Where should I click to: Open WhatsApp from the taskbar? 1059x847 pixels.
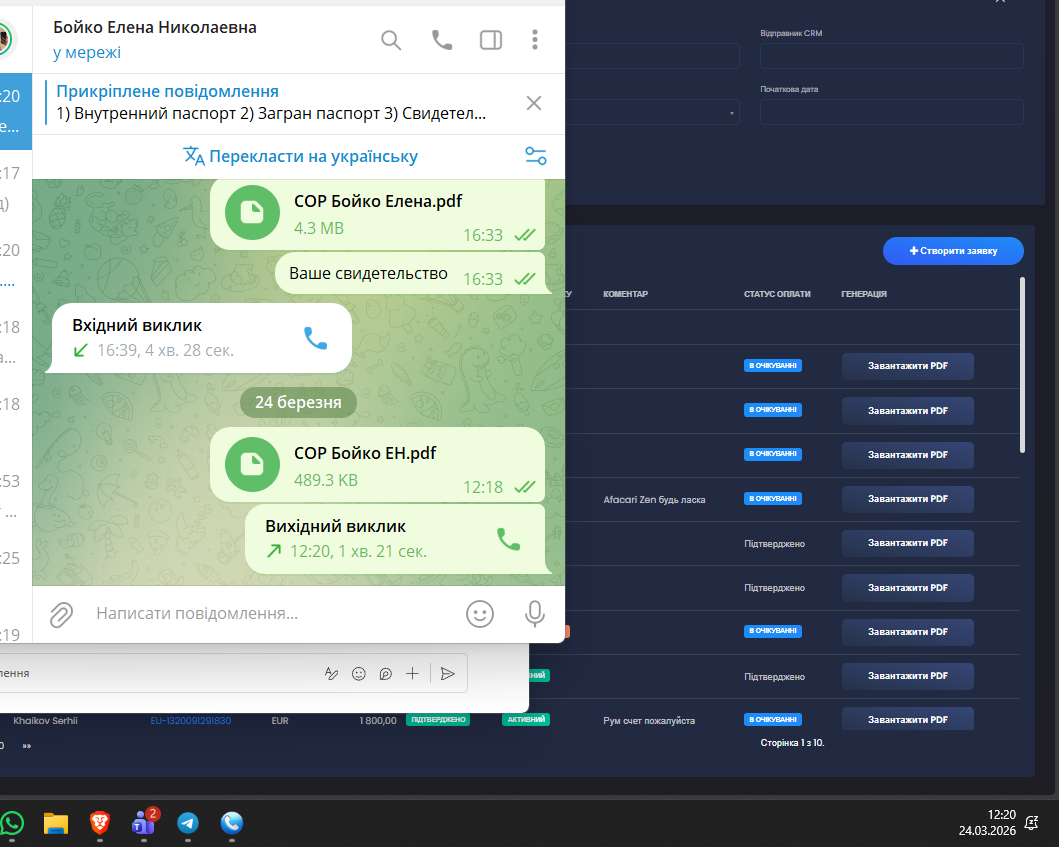click(12, 823)
